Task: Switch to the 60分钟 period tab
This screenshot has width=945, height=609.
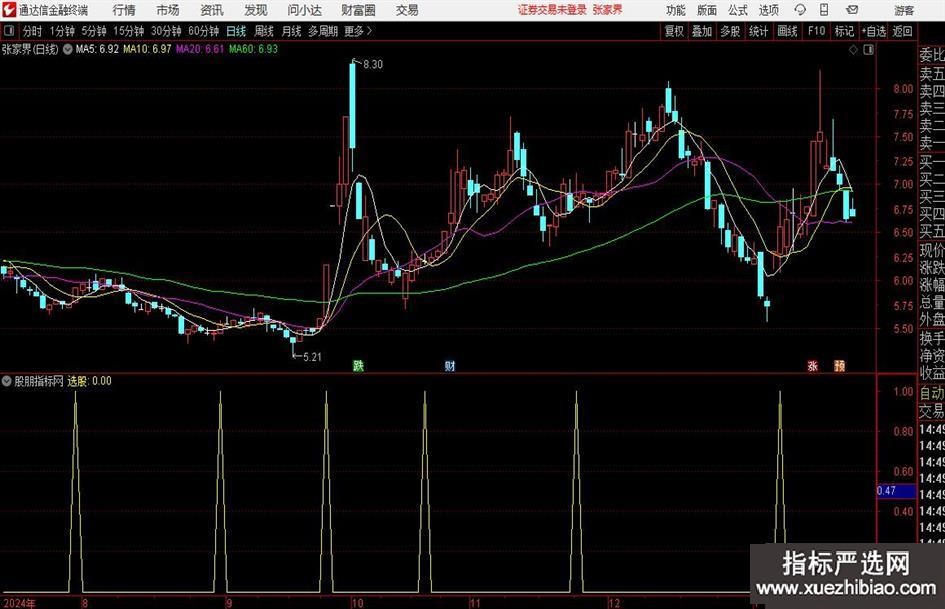Action: [203, 31]
